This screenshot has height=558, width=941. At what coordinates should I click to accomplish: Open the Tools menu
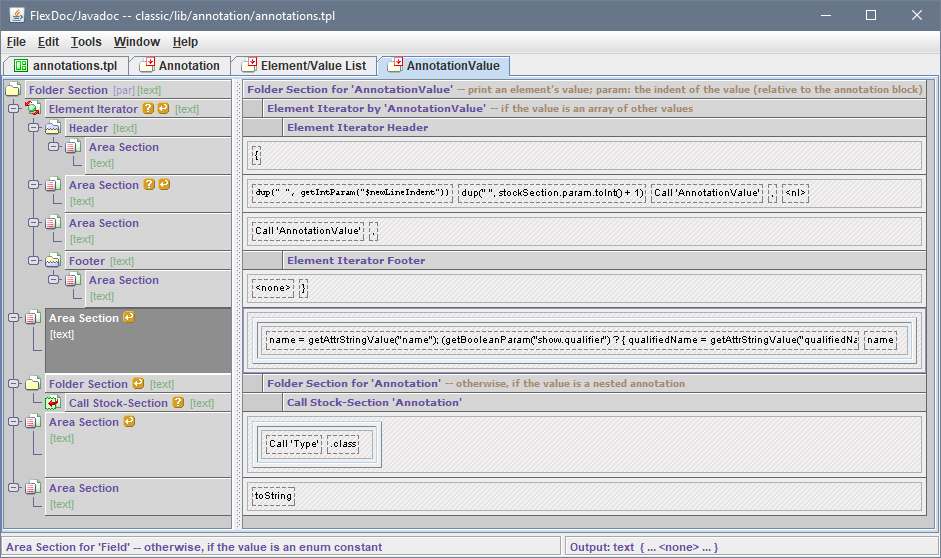click(86, 42)
